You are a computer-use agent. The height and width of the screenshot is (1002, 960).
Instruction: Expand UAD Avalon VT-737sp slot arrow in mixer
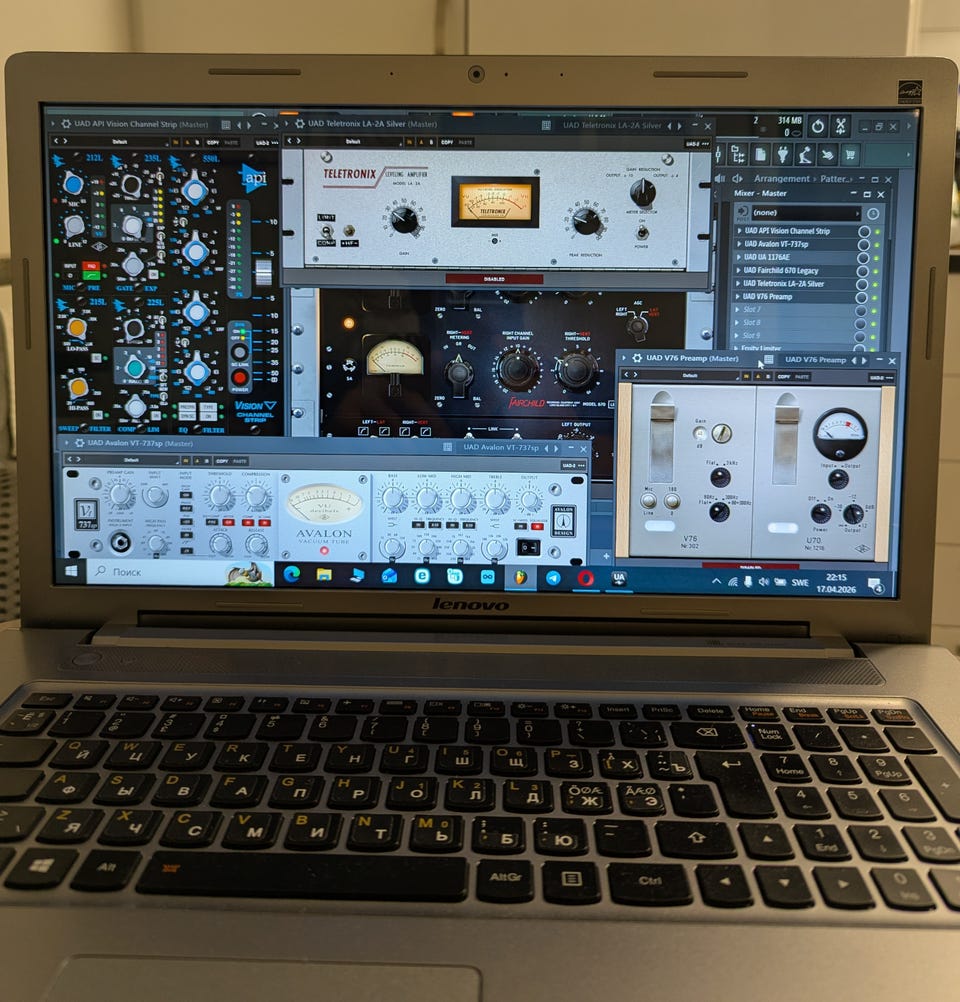[740, 244]
